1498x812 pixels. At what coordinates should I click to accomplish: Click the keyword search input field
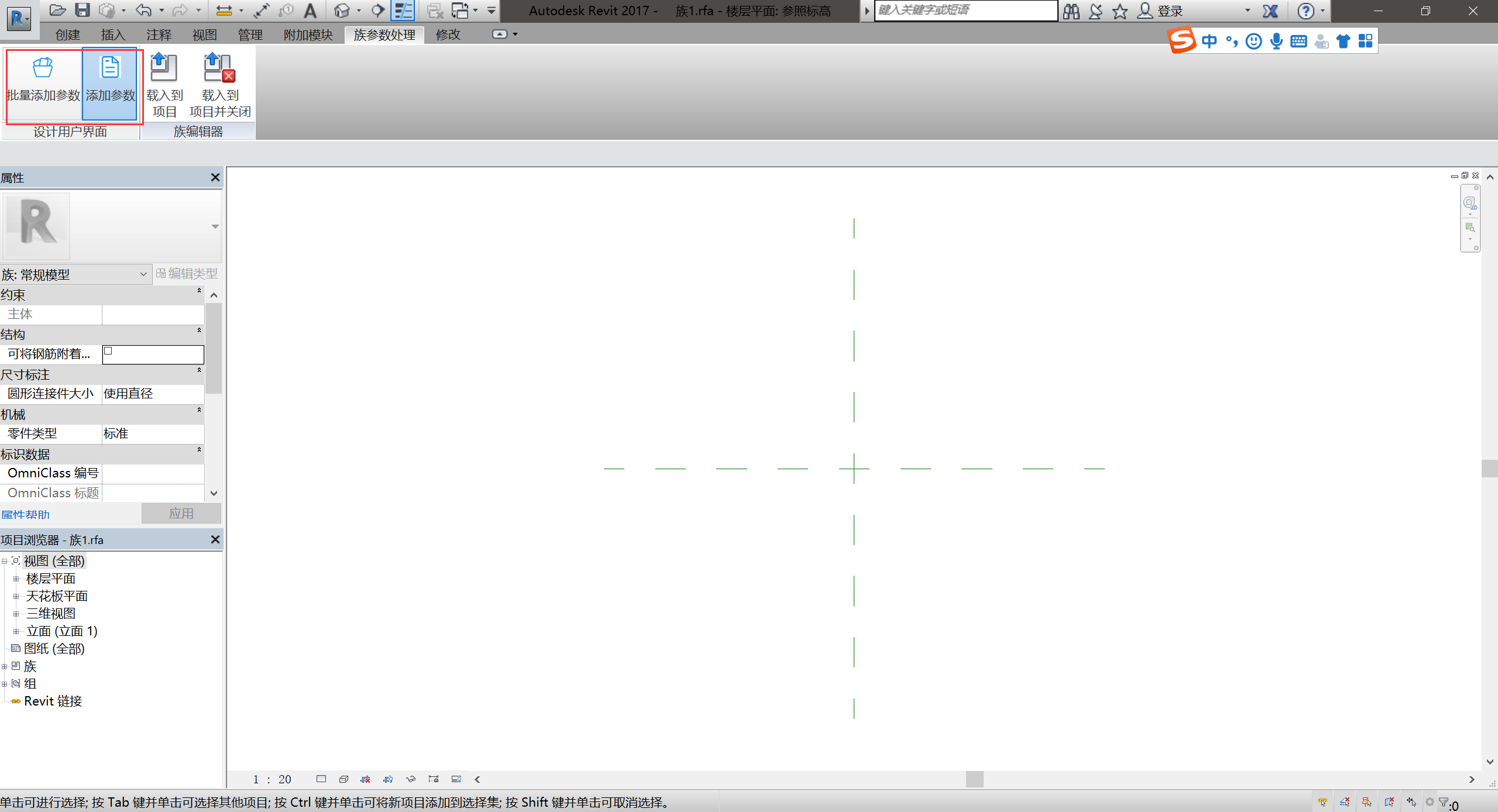coord(966,10)
